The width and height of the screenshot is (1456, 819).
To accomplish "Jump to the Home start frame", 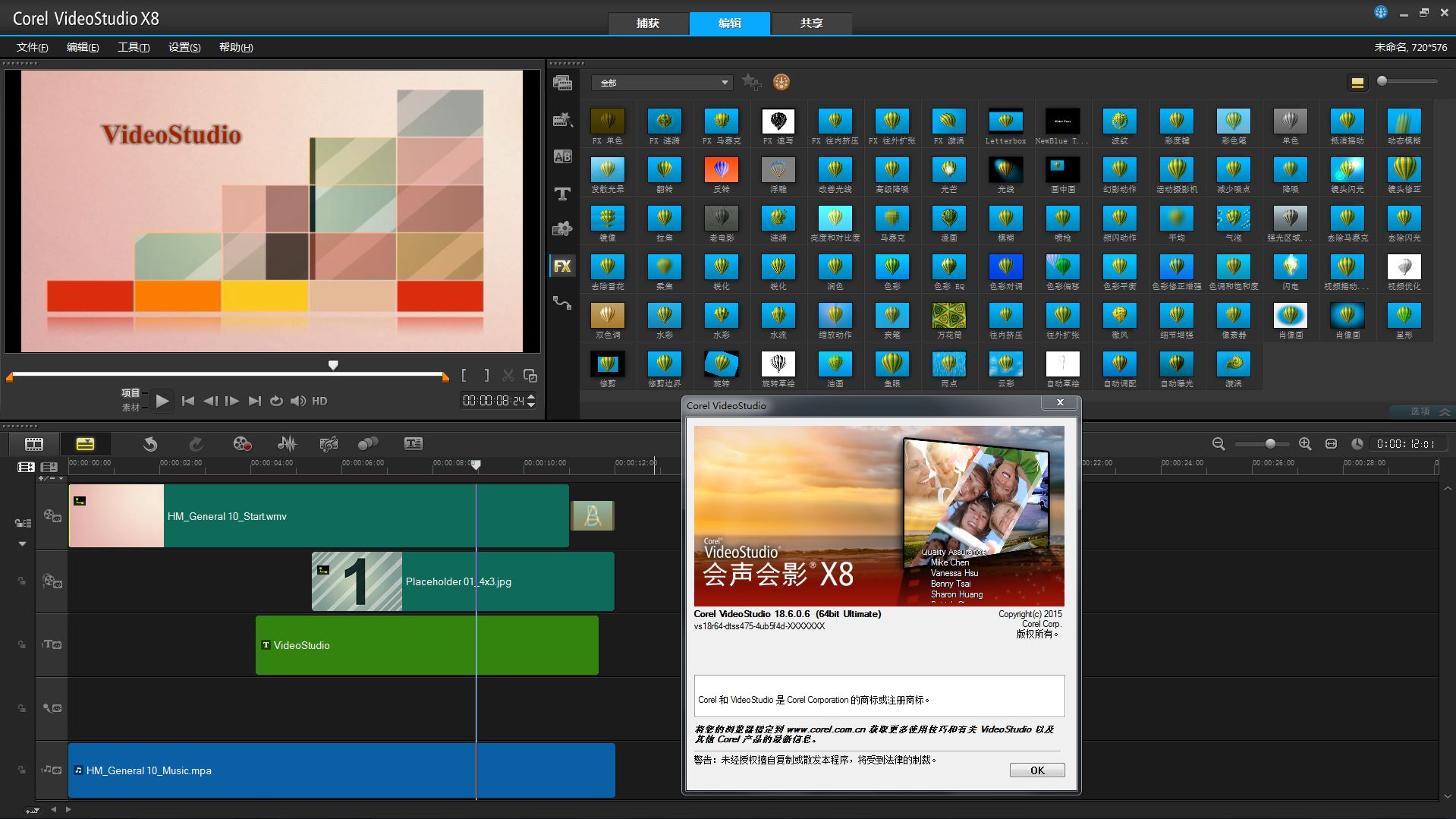I will [x=188, y=401].
